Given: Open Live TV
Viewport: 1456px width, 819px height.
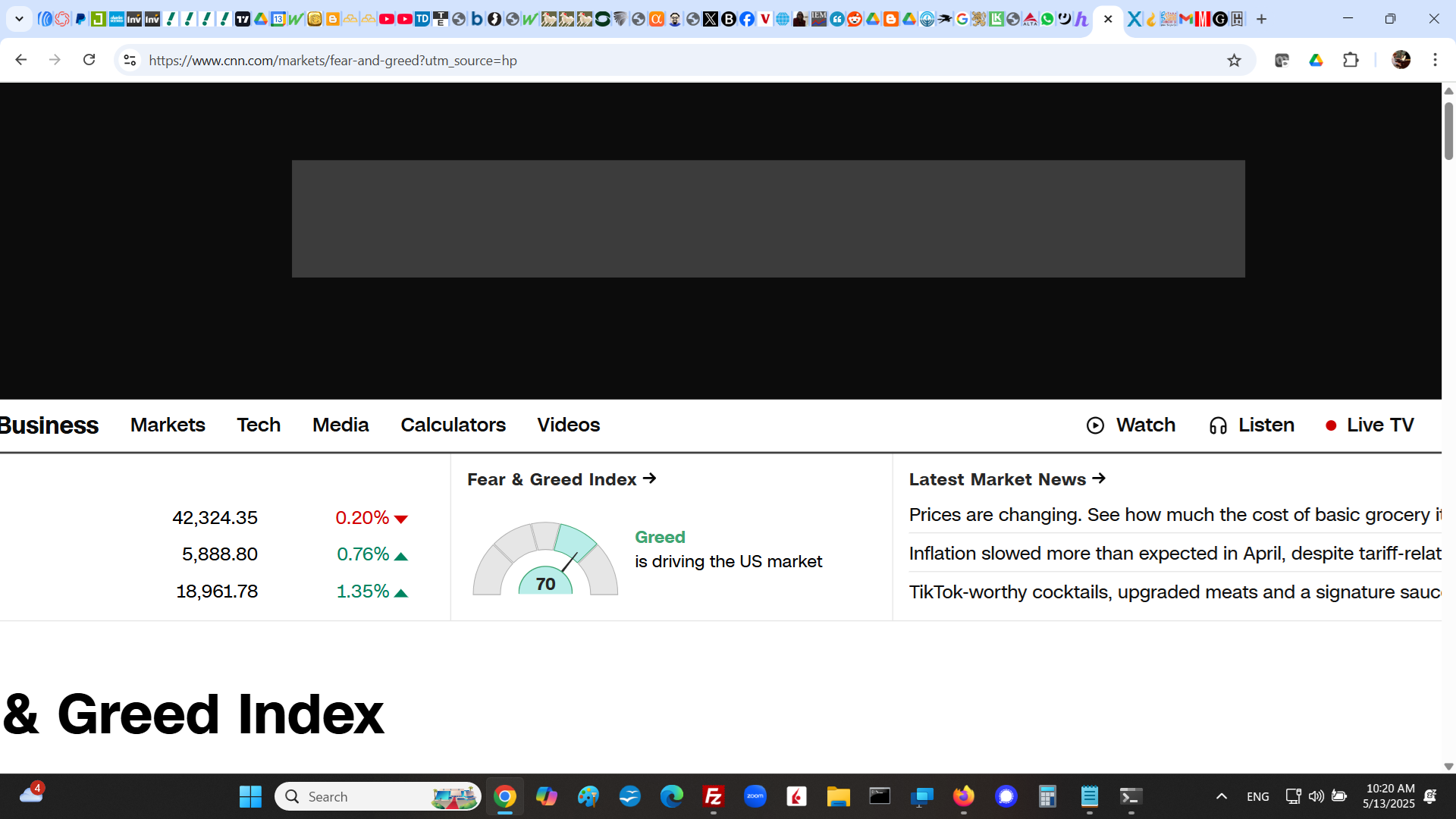Looking at the screenshot, I should (1370, 425).
